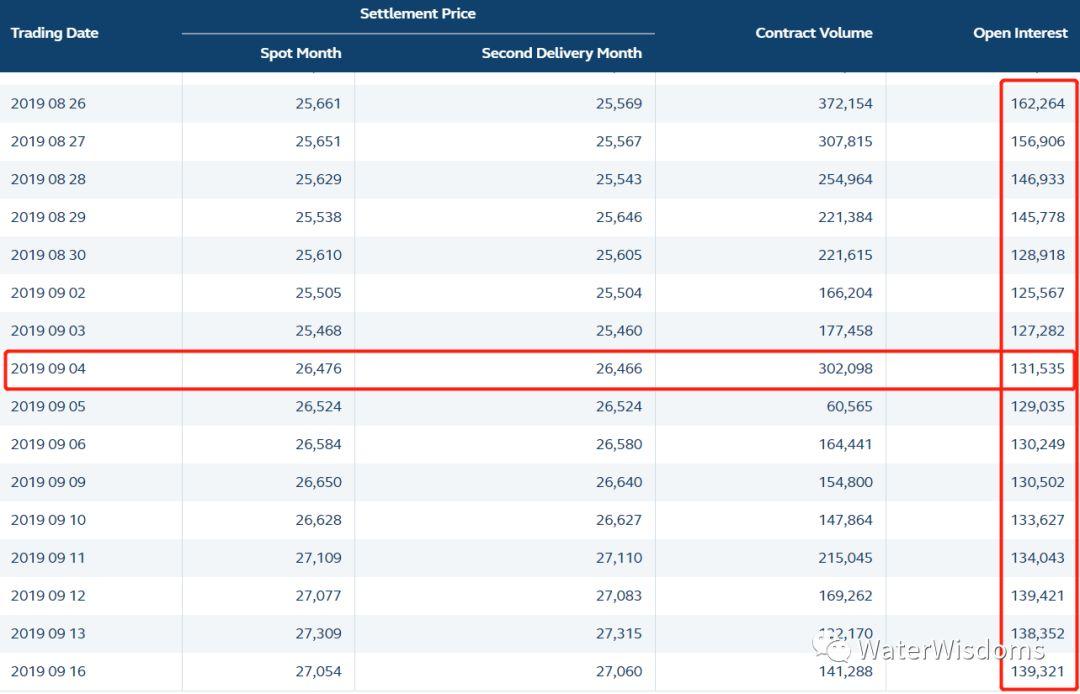Select open interest value 129,035
The image size is (1080, 694).
pyautogui.click(x=1038, y=407)
